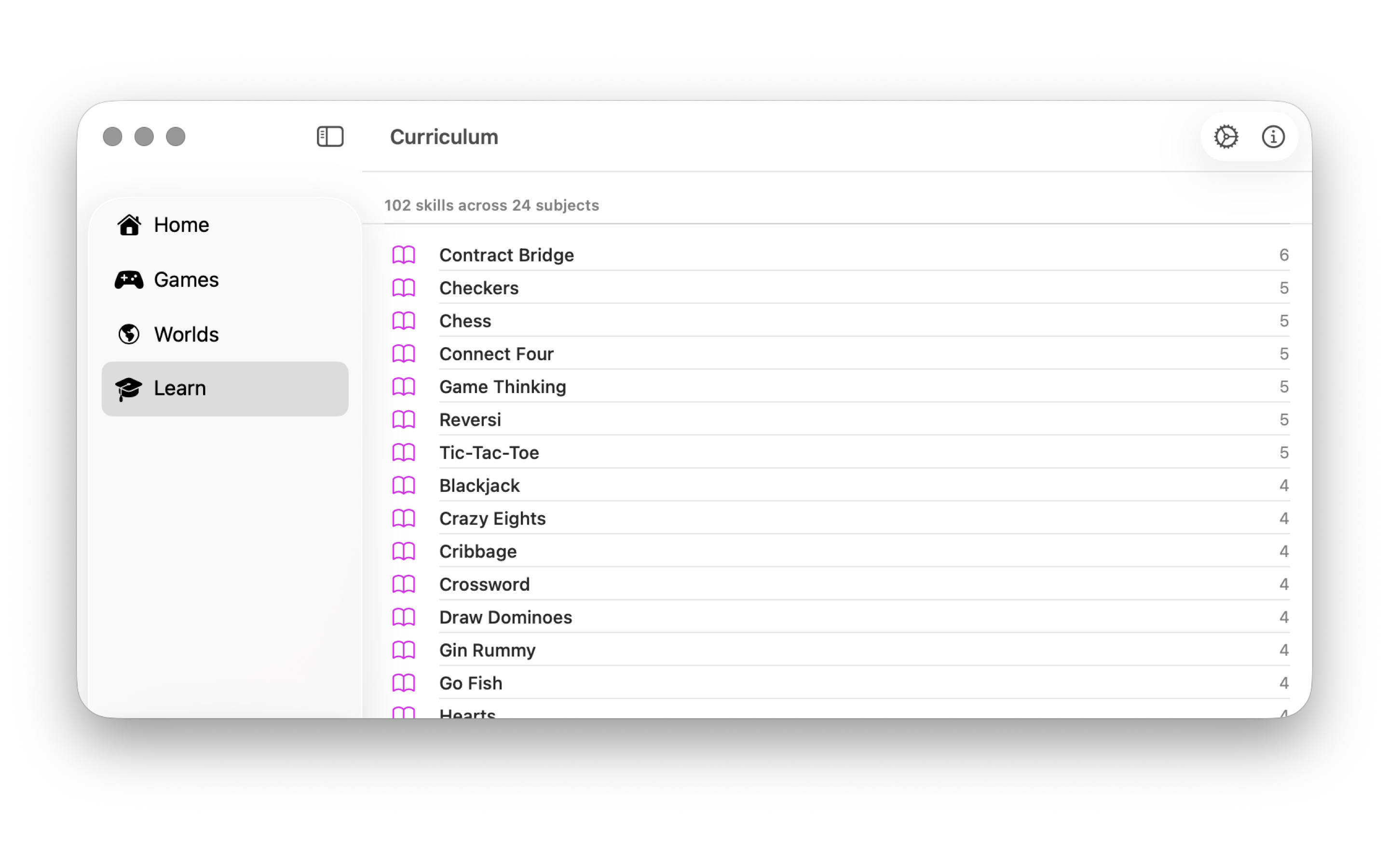Screen dimensions: 1389x868
Task: Click book icon beside Connect Four
Action: coord(404,353)
